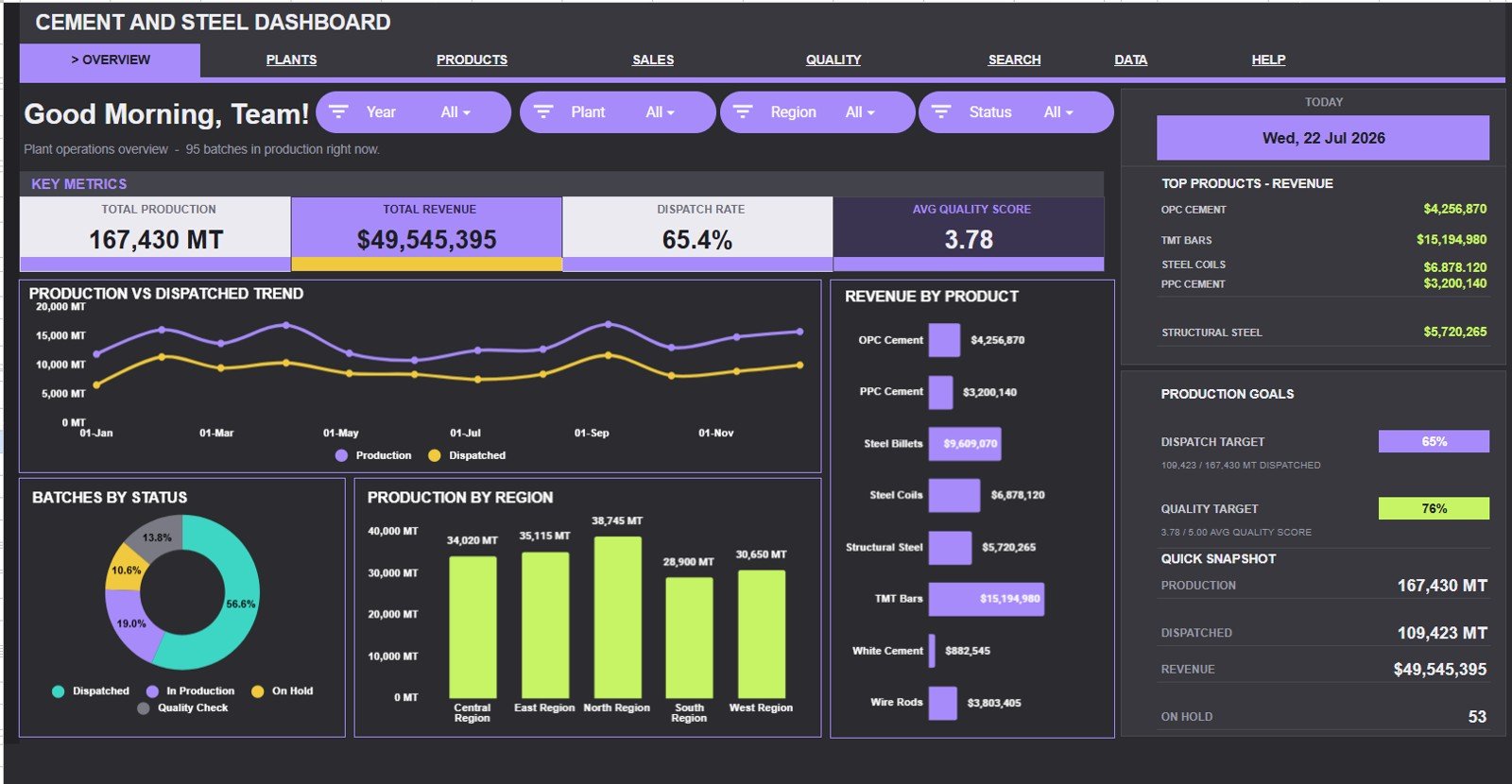Screen dimensions: 1512x784
Task: Open the Year All dropdown
Action: 455,112
